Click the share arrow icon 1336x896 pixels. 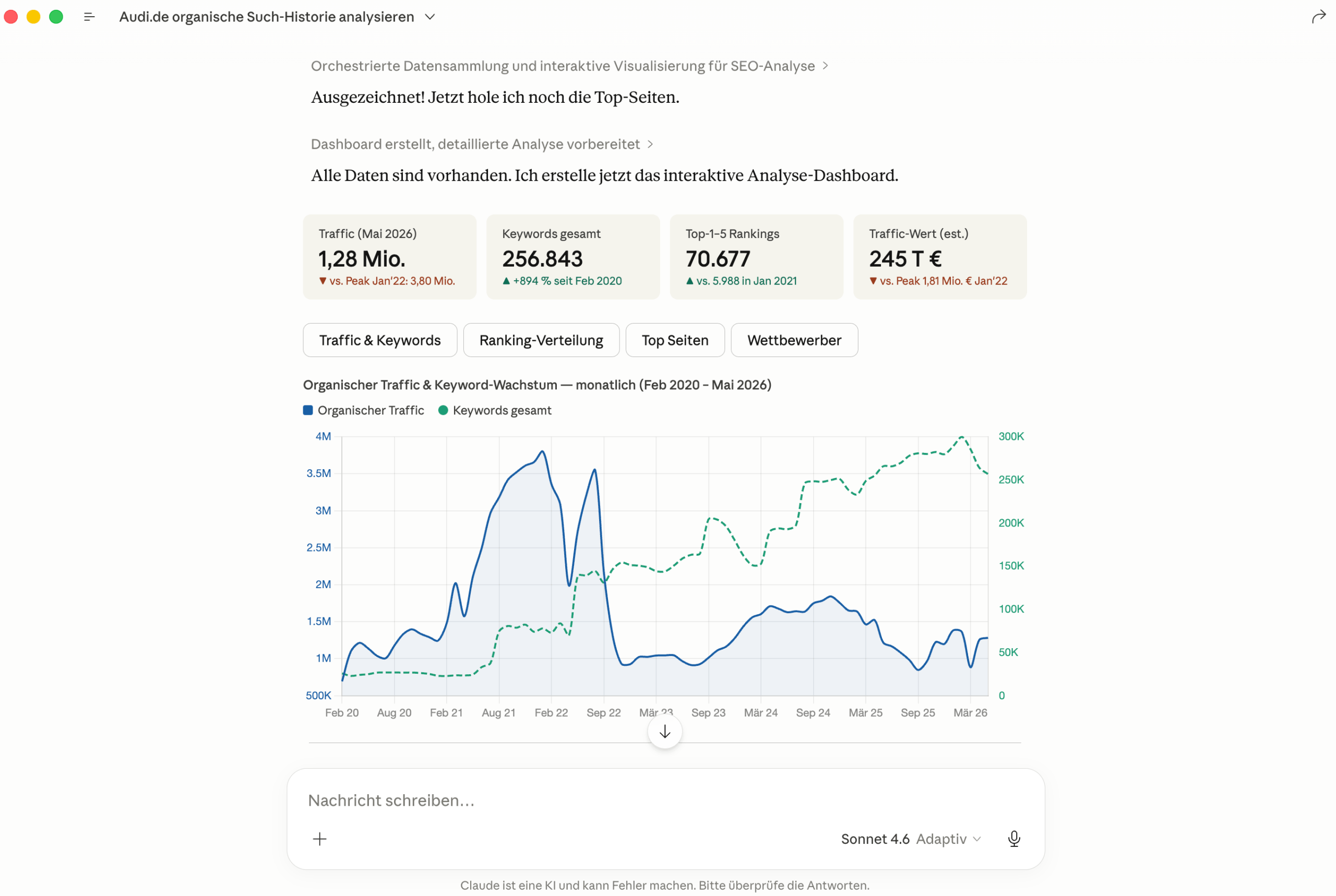coord(1318,17)
